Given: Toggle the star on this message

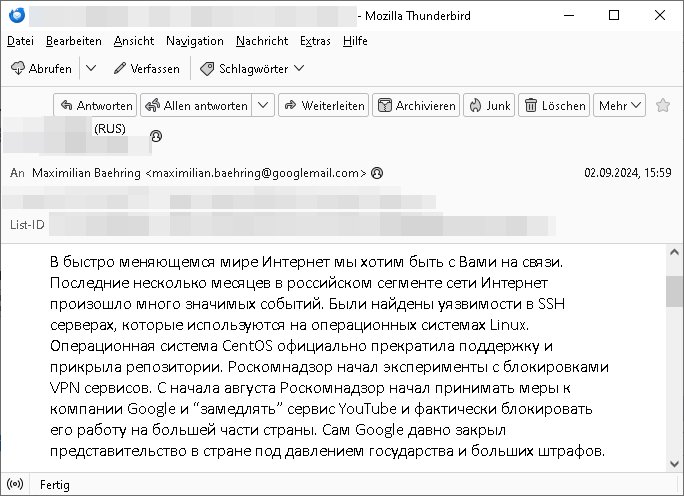Looking at the screenshot, I should pyautogui.click(x=663, y=105).
